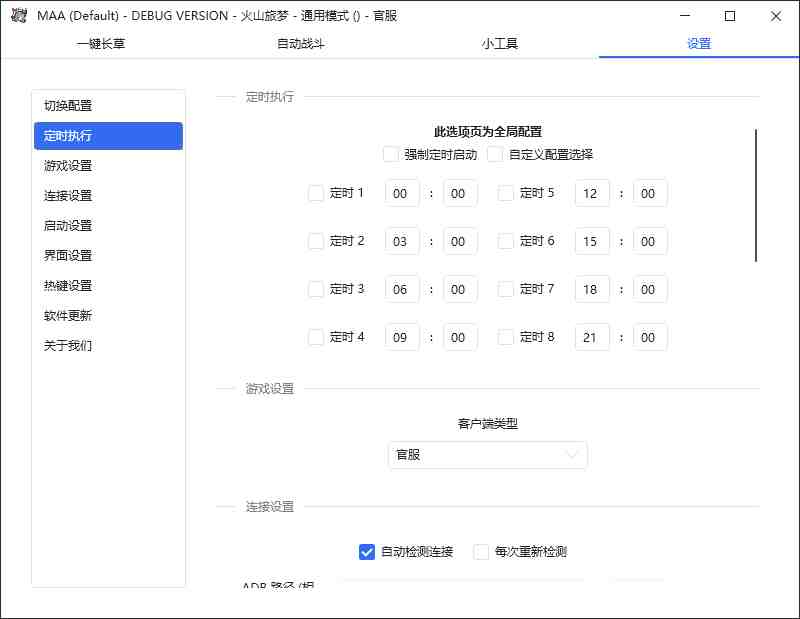Image resolution: width=800 pixels, height=619 pixels.
Task: Select 切换配置 in the sidebar
Action: click(x=108, y=105)
